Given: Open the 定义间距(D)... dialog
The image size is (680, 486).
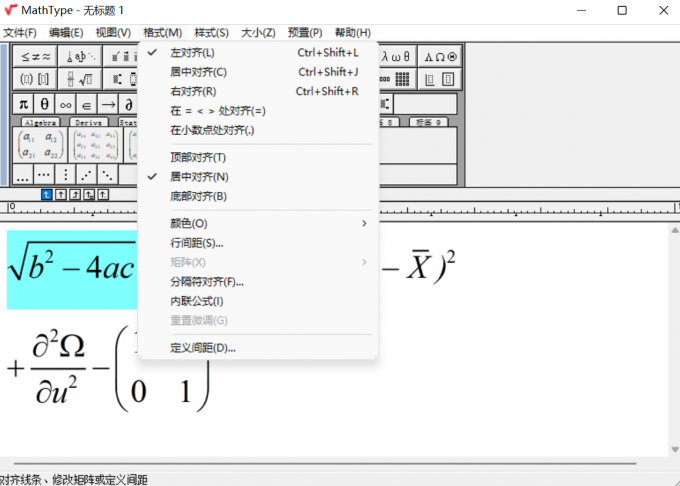Looking at the screenshot, I should tap(258, 348).
